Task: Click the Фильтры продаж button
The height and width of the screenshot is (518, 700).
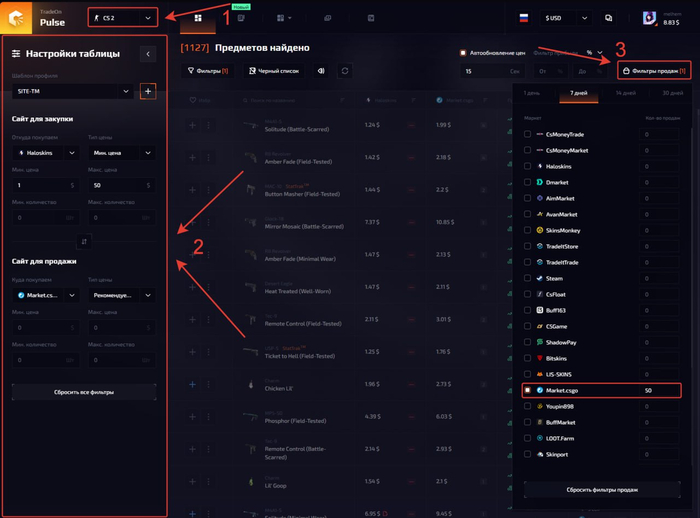Action: [654, 71]
